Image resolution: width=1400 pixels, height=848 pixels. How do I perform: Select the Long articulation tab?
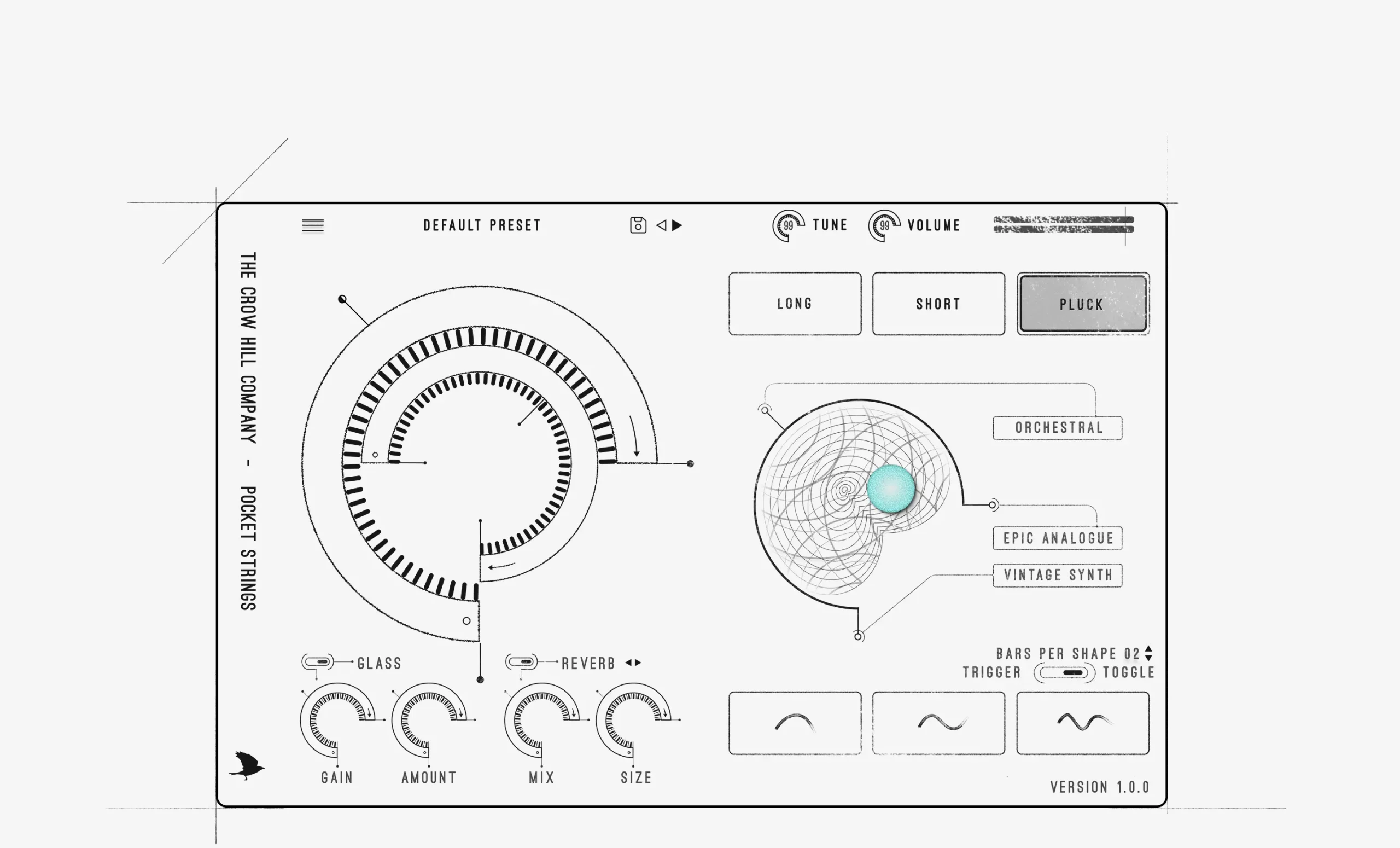click(794, 304)
